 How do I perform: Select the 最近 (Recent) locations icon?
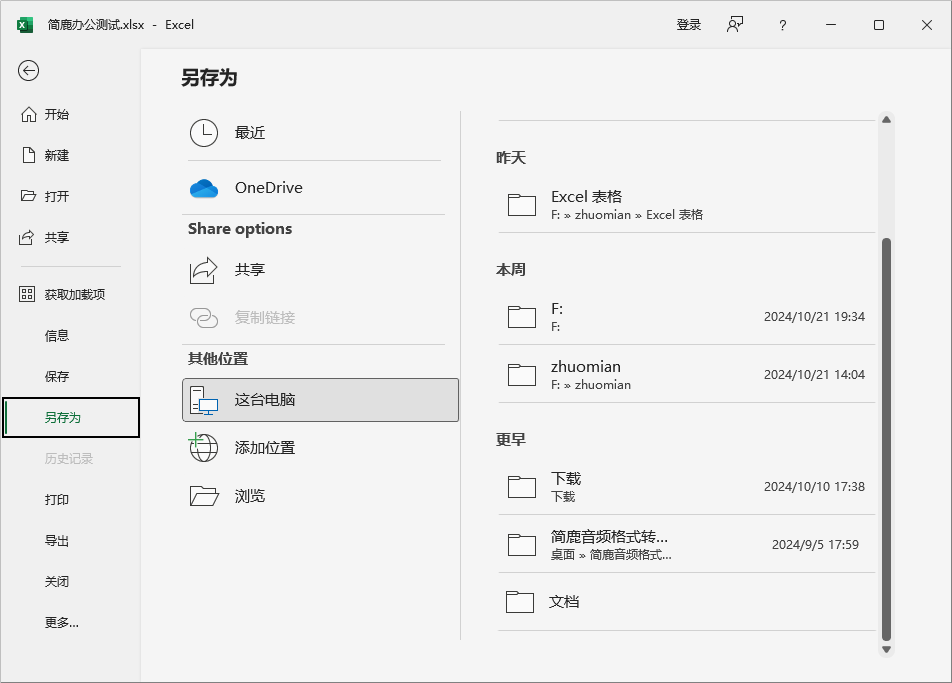[x=203, y=133]
